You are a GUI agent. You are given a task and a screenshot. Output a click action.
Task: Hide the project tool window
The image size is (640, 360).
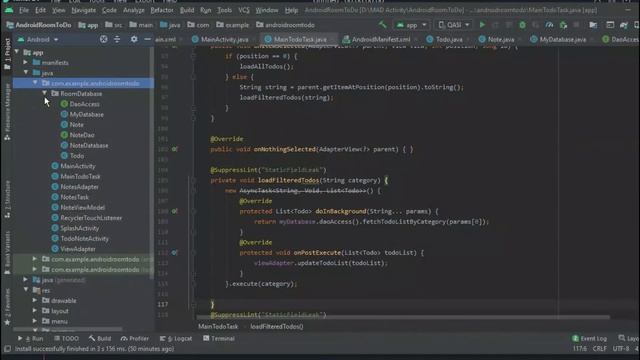(147, 39)
